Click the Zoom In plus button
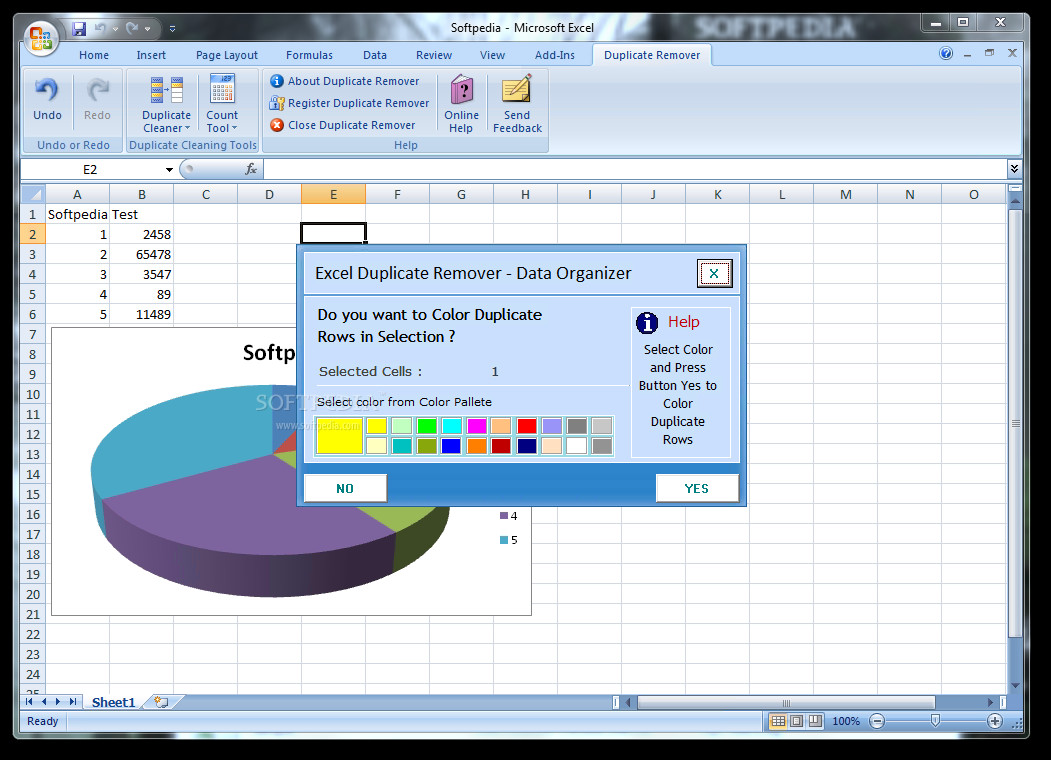Screen dimensions: 1051x760 point(995,721)
